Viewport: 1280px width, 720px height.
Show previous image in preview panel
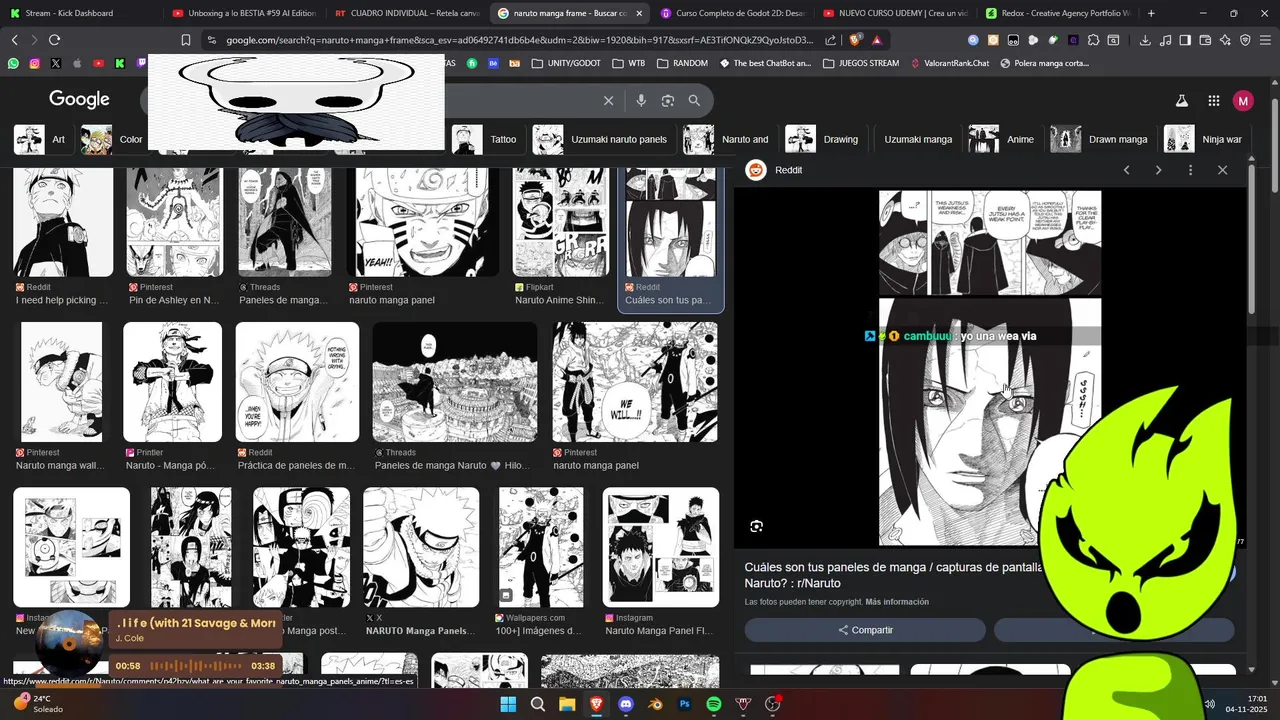coord(1126,170)
